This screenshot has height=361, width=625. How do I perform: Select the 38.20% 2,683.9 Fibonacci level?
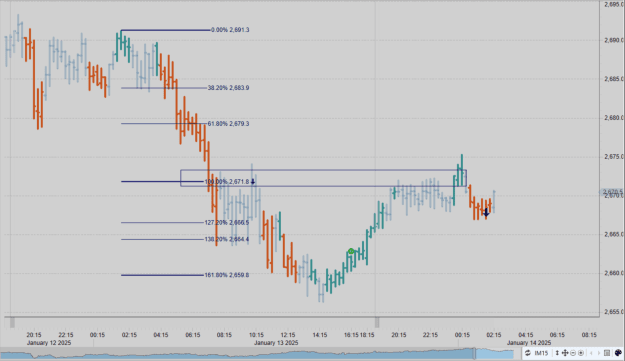(228, 88)
